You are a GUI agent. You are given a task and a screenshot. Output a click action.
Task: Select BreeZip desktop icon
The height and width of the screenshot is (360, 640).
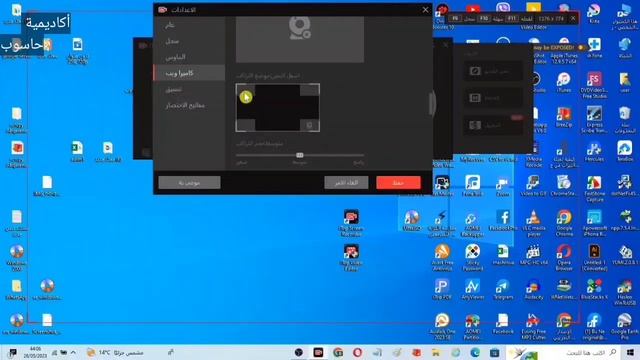click(x=564, y=117)
